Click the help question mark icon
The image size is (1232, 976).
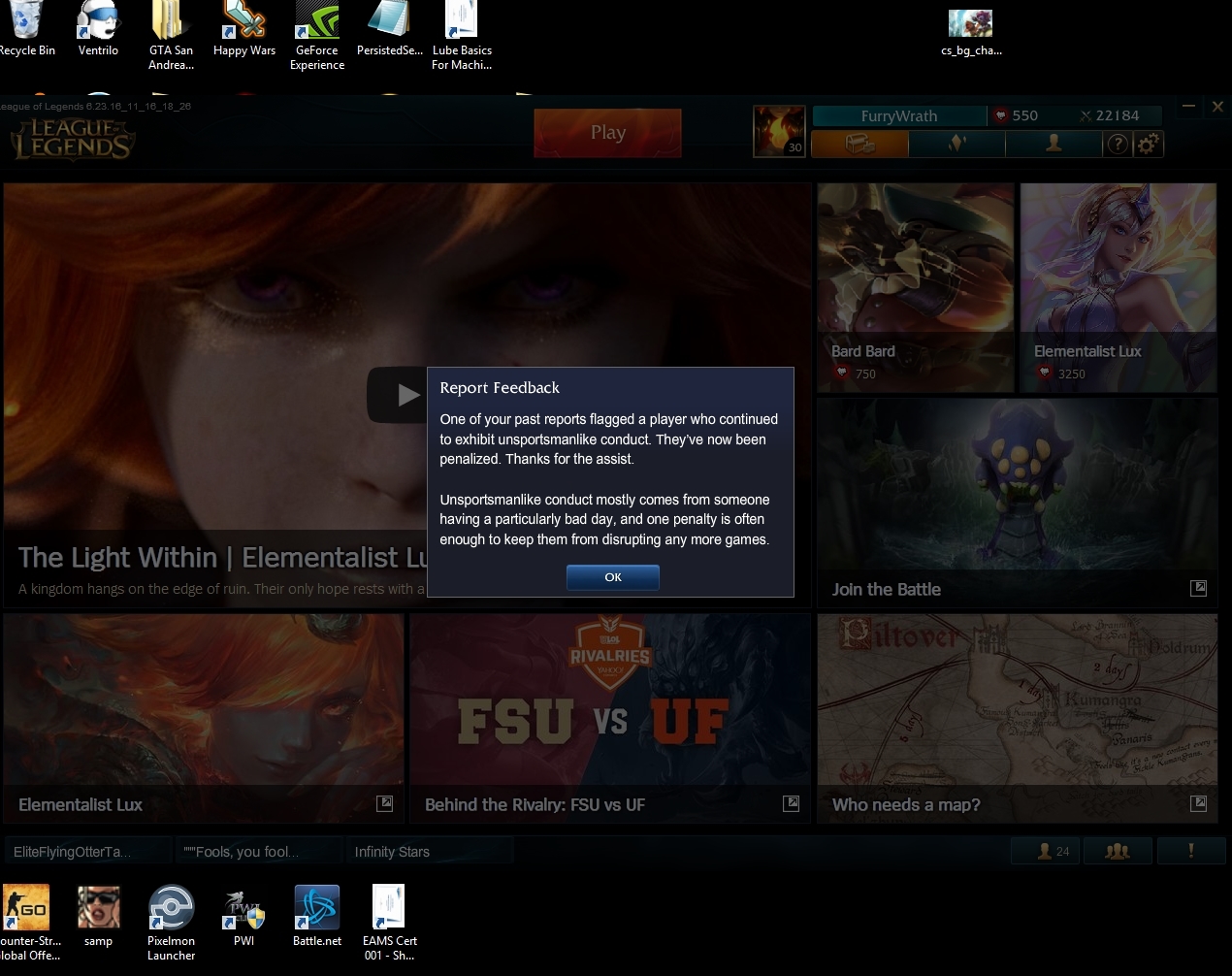[1118, 144]
